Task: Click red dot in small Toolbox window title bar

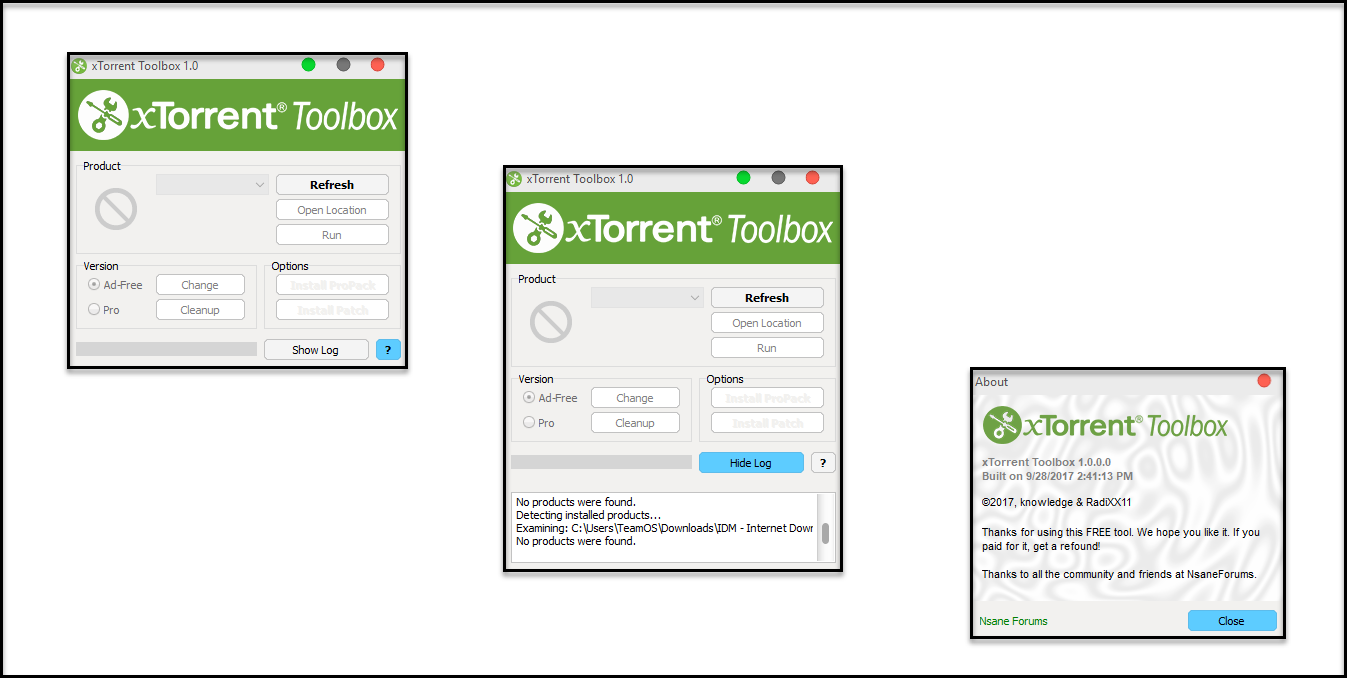Action: click(x=377, y=65)
